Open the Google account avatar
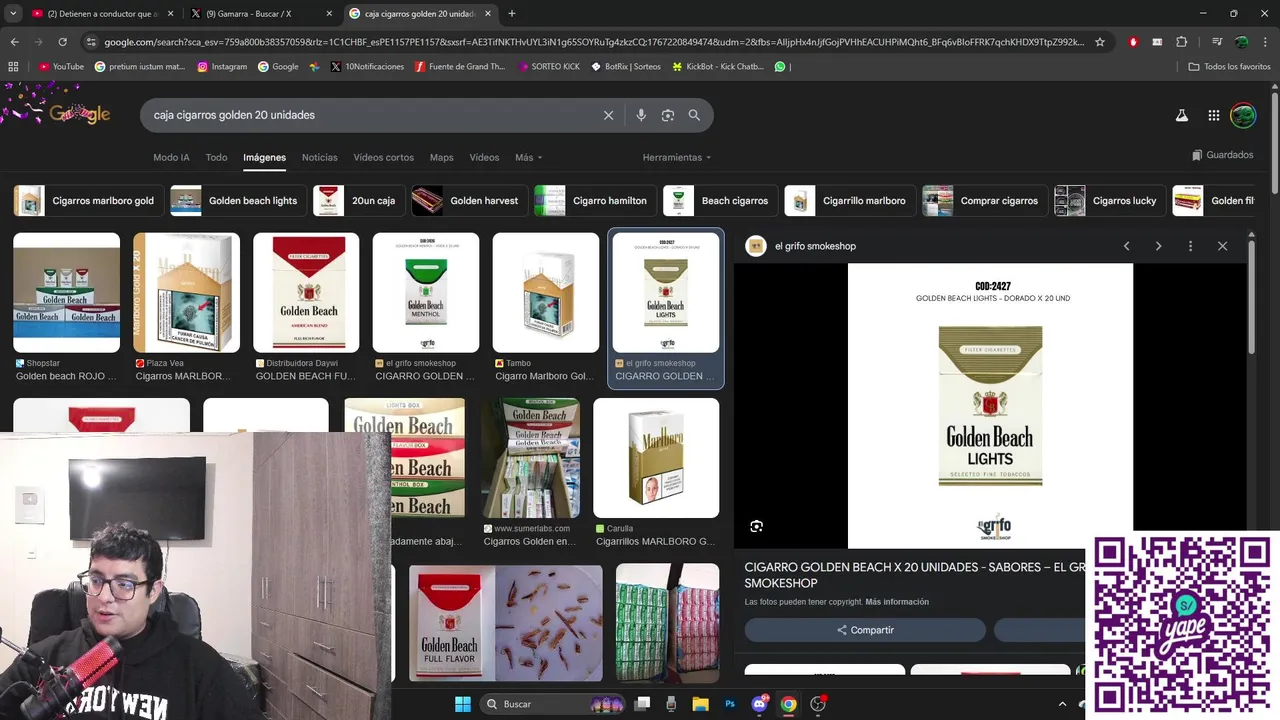Screen dimensions: 1280x720 1243,115
